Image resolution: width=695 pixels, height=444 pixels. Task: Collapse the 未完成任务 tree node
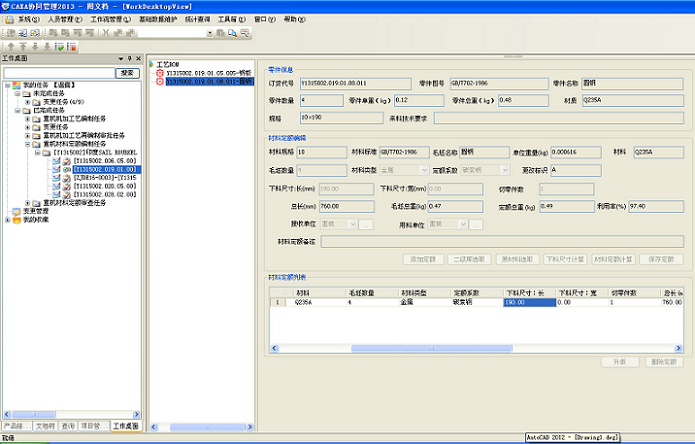point(19,93)
